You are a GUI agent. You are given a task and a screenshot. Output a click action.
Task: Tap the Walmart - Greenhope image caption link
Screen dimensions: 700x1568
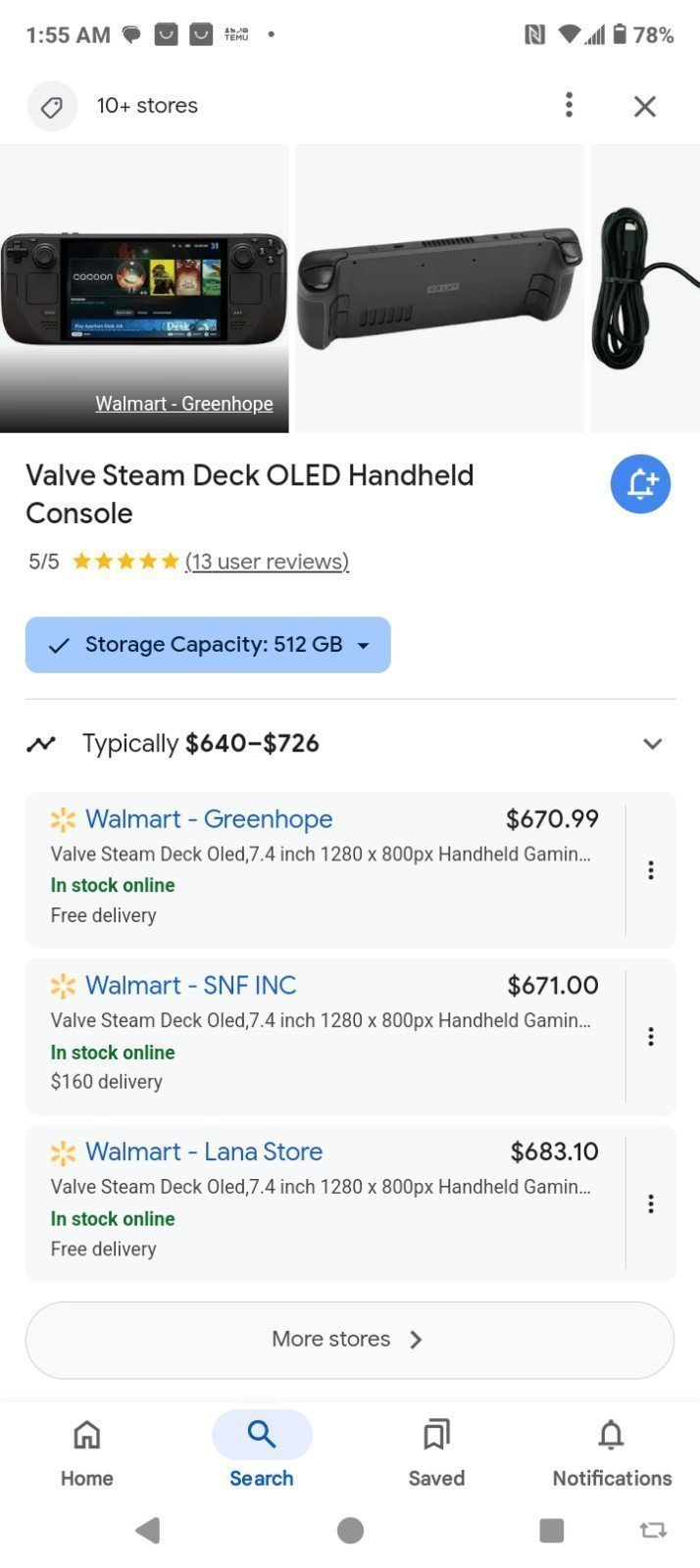tap(184, 404)
